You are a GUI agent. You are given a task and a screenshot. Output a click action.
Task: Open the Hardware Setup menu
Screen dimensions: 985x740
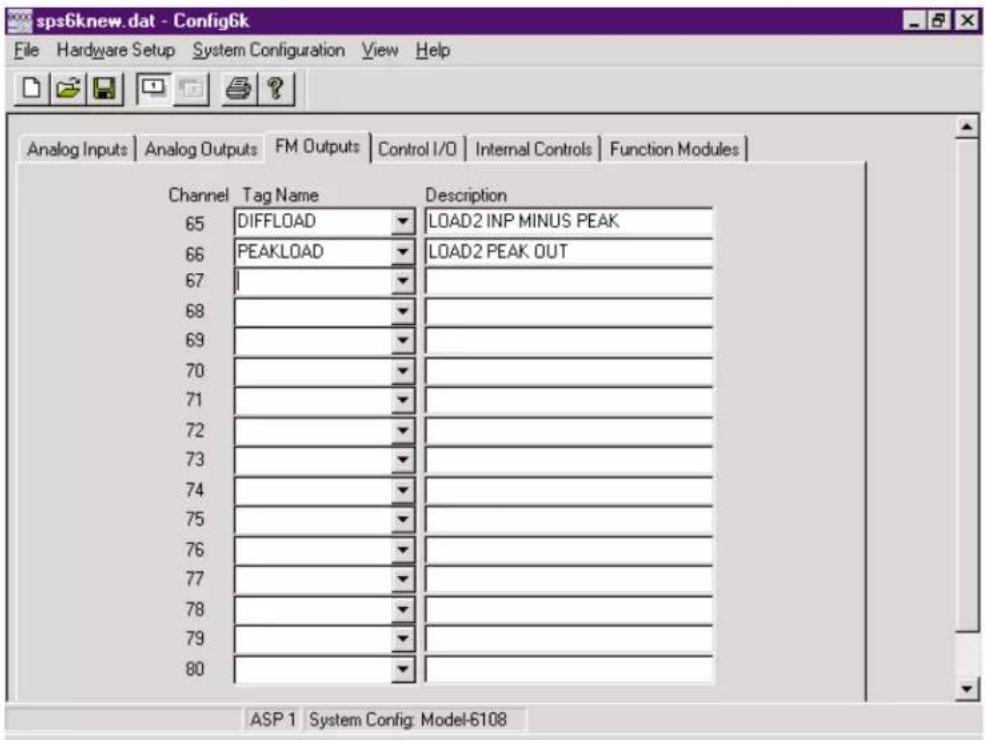pyautogui.click(x=116, y=50)
